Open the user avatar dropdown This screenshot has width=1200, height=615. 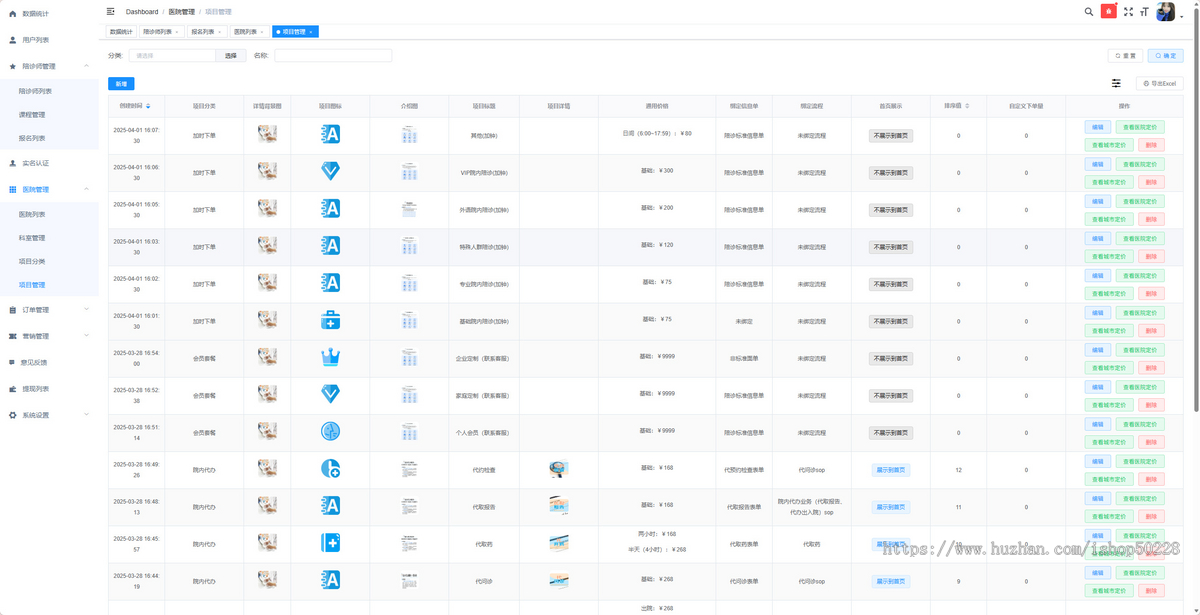click(x=1169, y=12)
